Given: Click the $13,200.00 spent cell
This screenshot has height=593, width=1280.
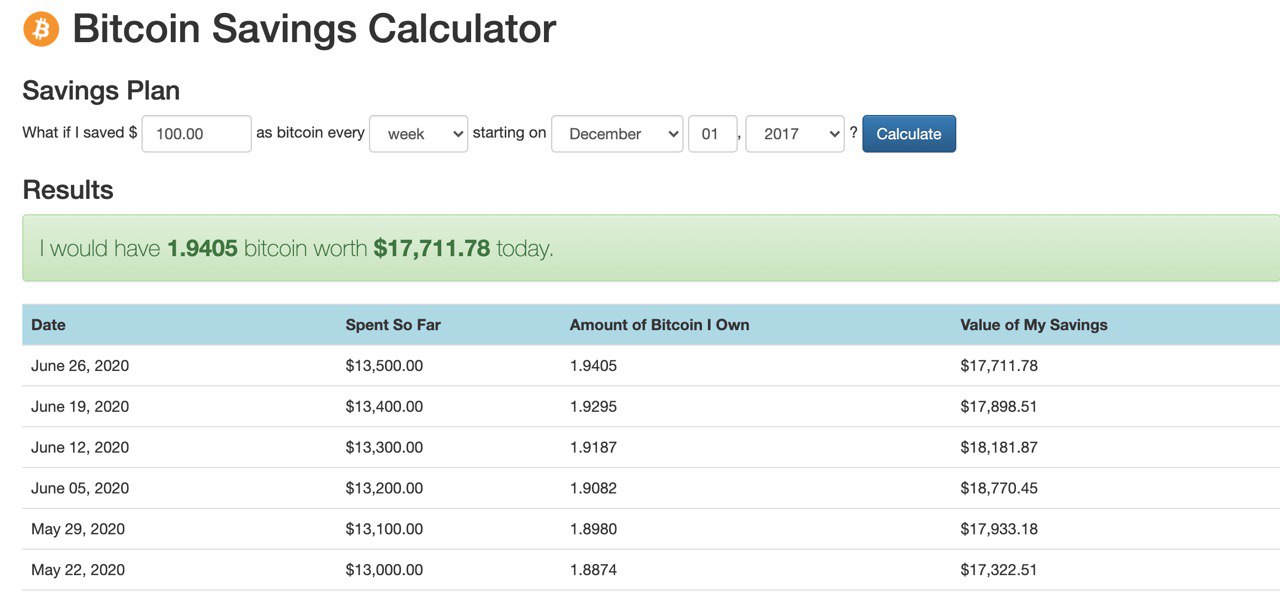Looking at the screenshot, I should click(384, 489).
